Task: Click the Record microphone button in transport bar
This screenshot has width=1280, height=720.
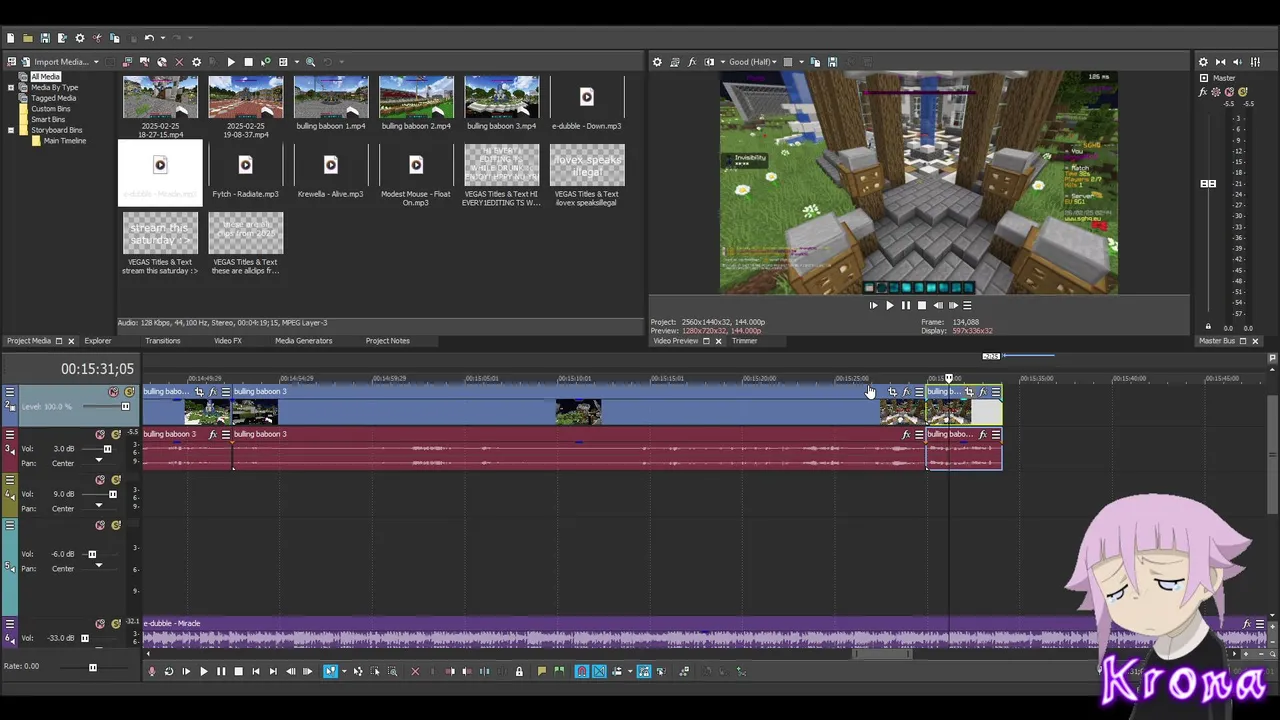Action: point(152,672)
